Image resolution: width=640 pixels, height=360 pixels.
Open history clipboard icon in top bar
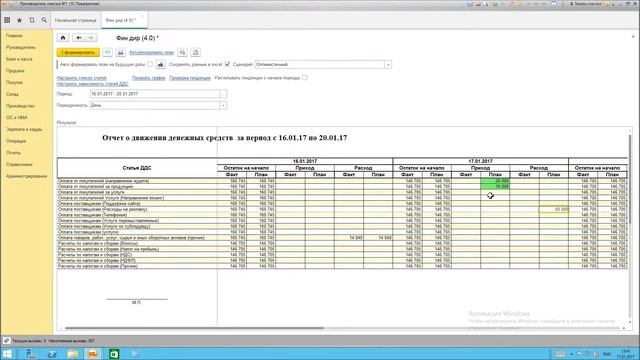32,20
